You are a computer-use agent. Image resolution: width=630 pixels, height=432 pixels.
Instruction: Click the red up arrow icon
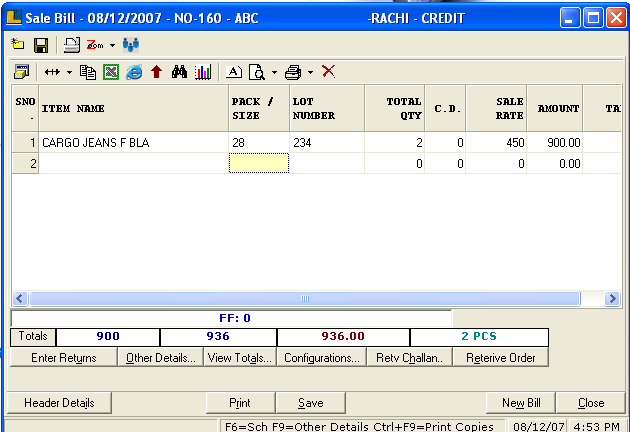point(156,72)
